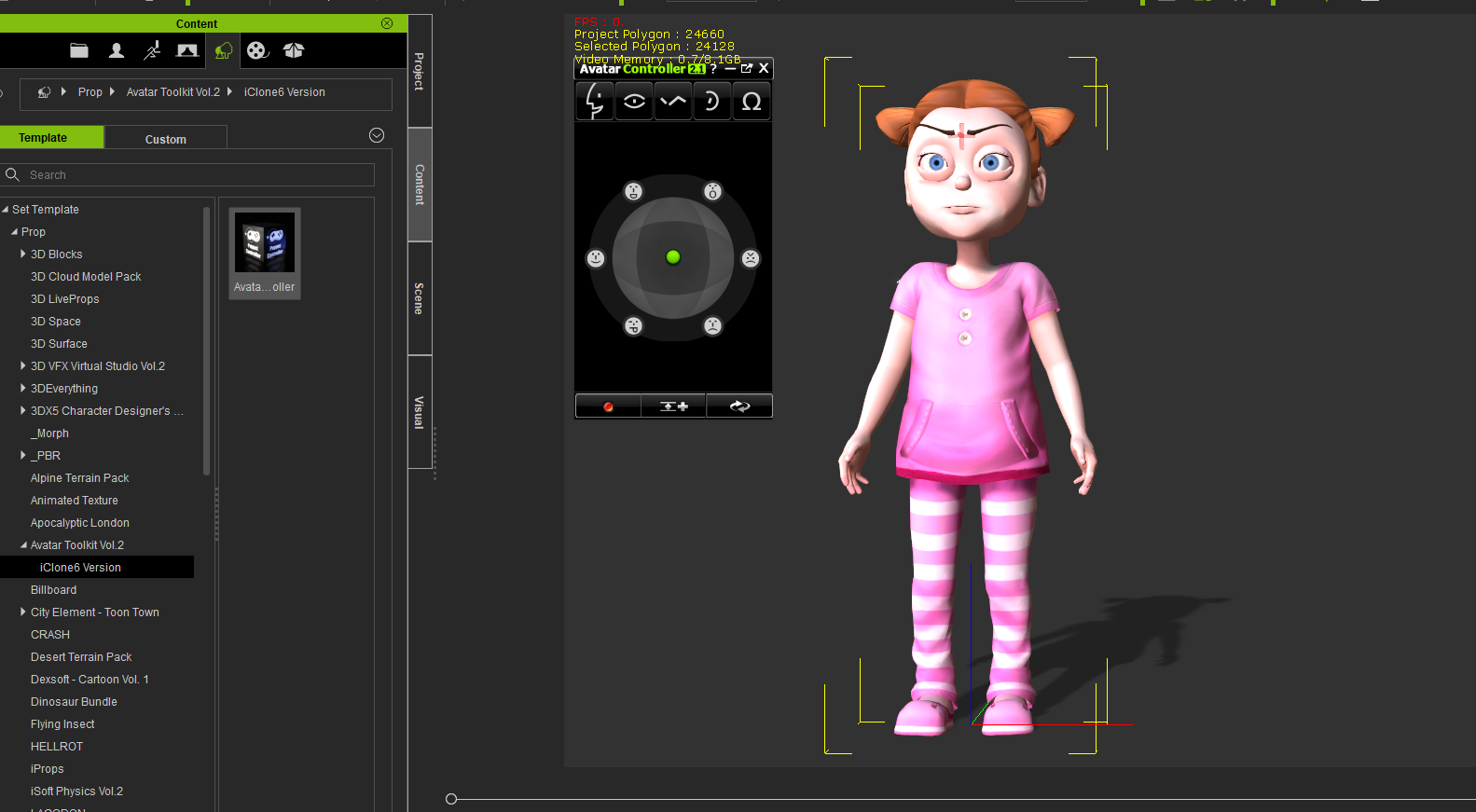
Task: Open the Actor content category icon
Action: (x=117, y=51)
